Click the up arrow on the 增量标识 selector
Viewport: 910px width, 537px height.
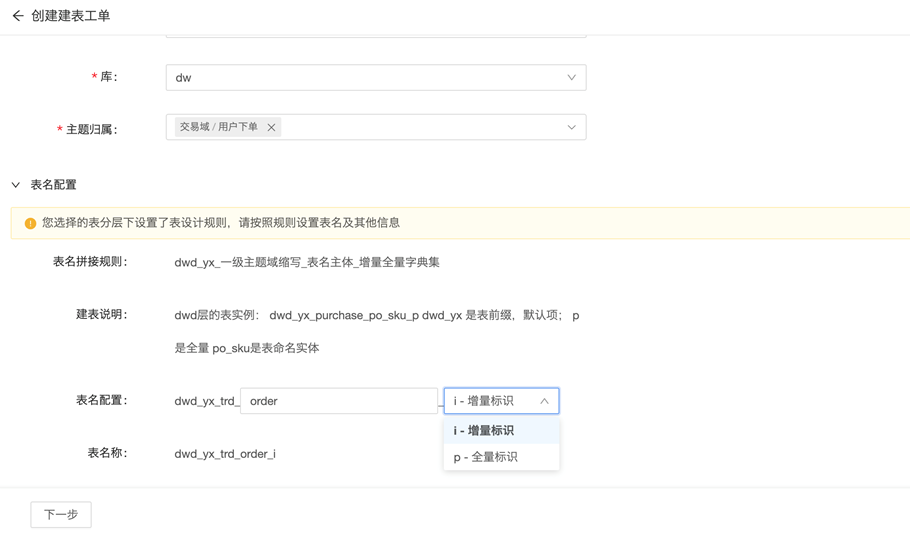544,401
